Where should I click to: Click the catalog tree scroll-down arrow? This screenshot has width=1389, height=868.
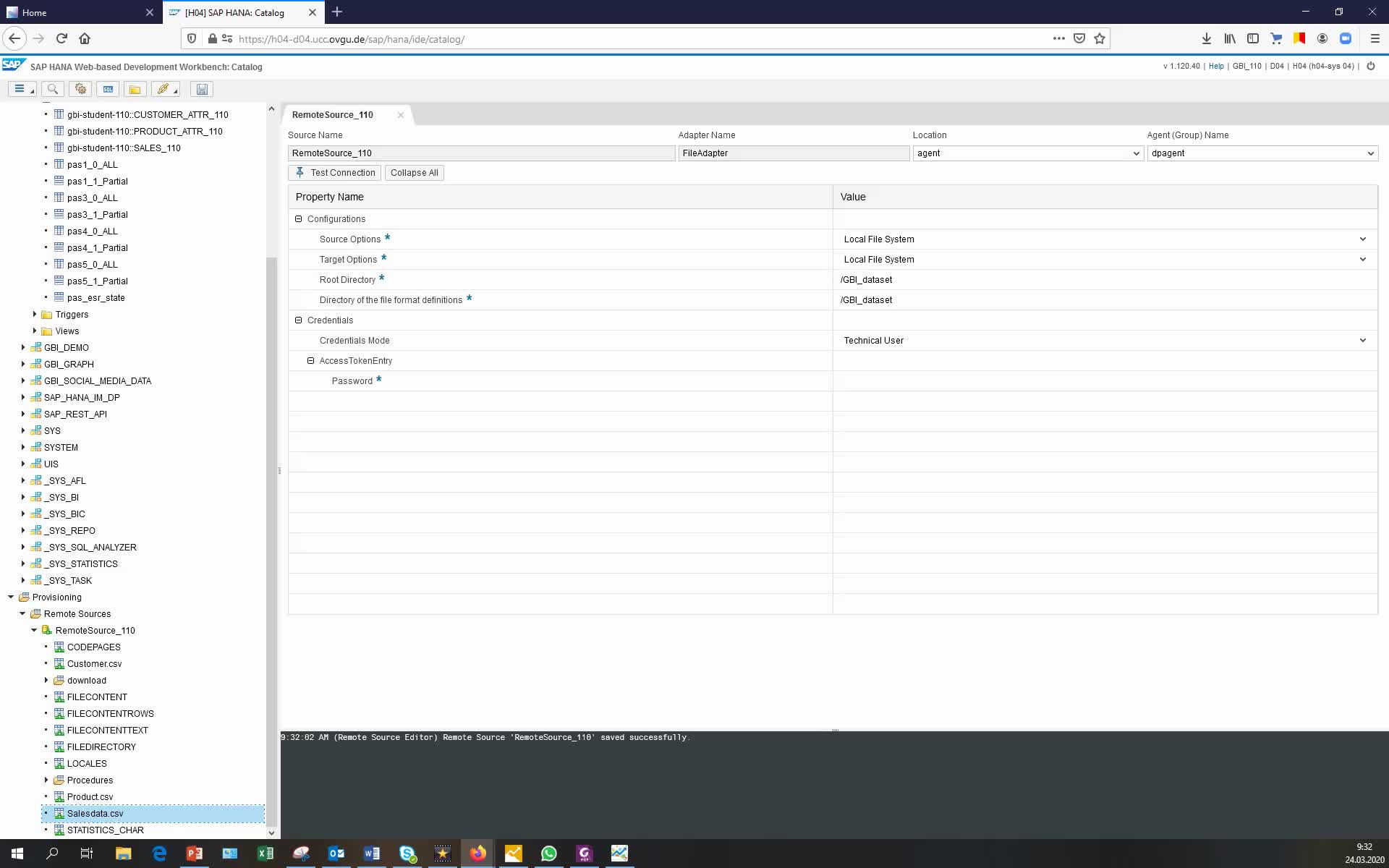point(271,833)
